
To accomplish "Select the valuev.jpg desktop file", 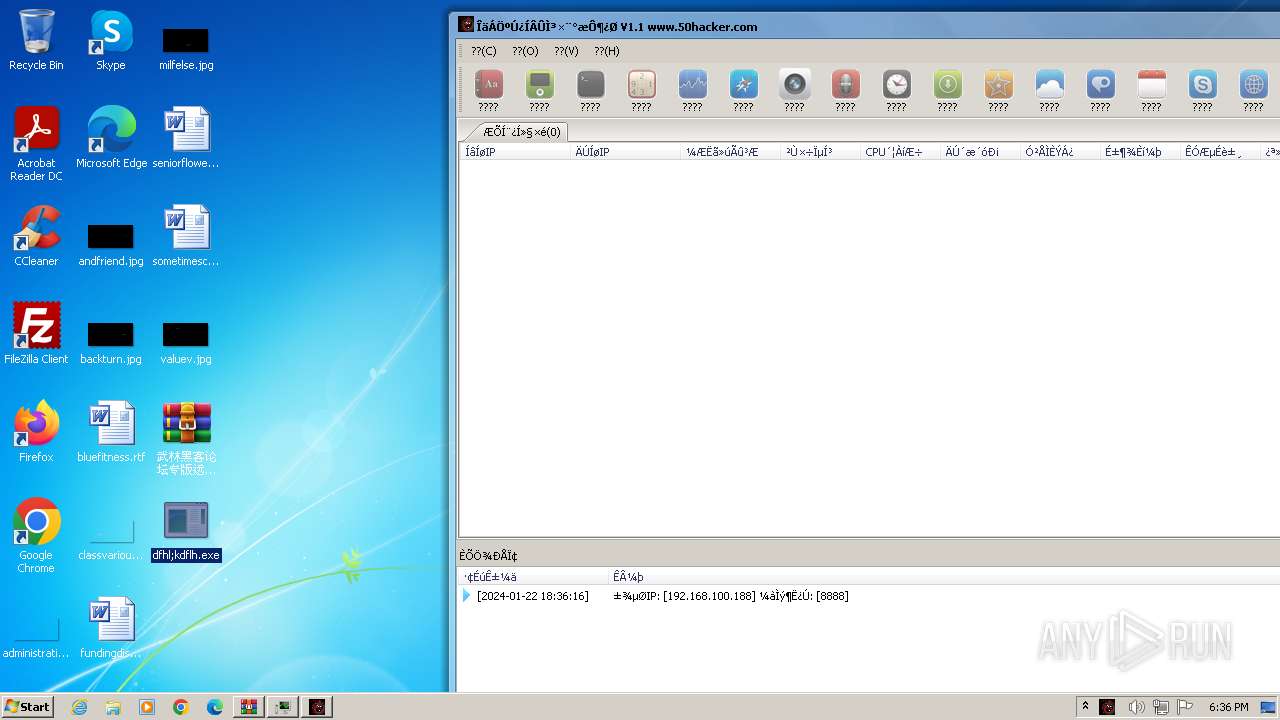I will click(186, 342).
